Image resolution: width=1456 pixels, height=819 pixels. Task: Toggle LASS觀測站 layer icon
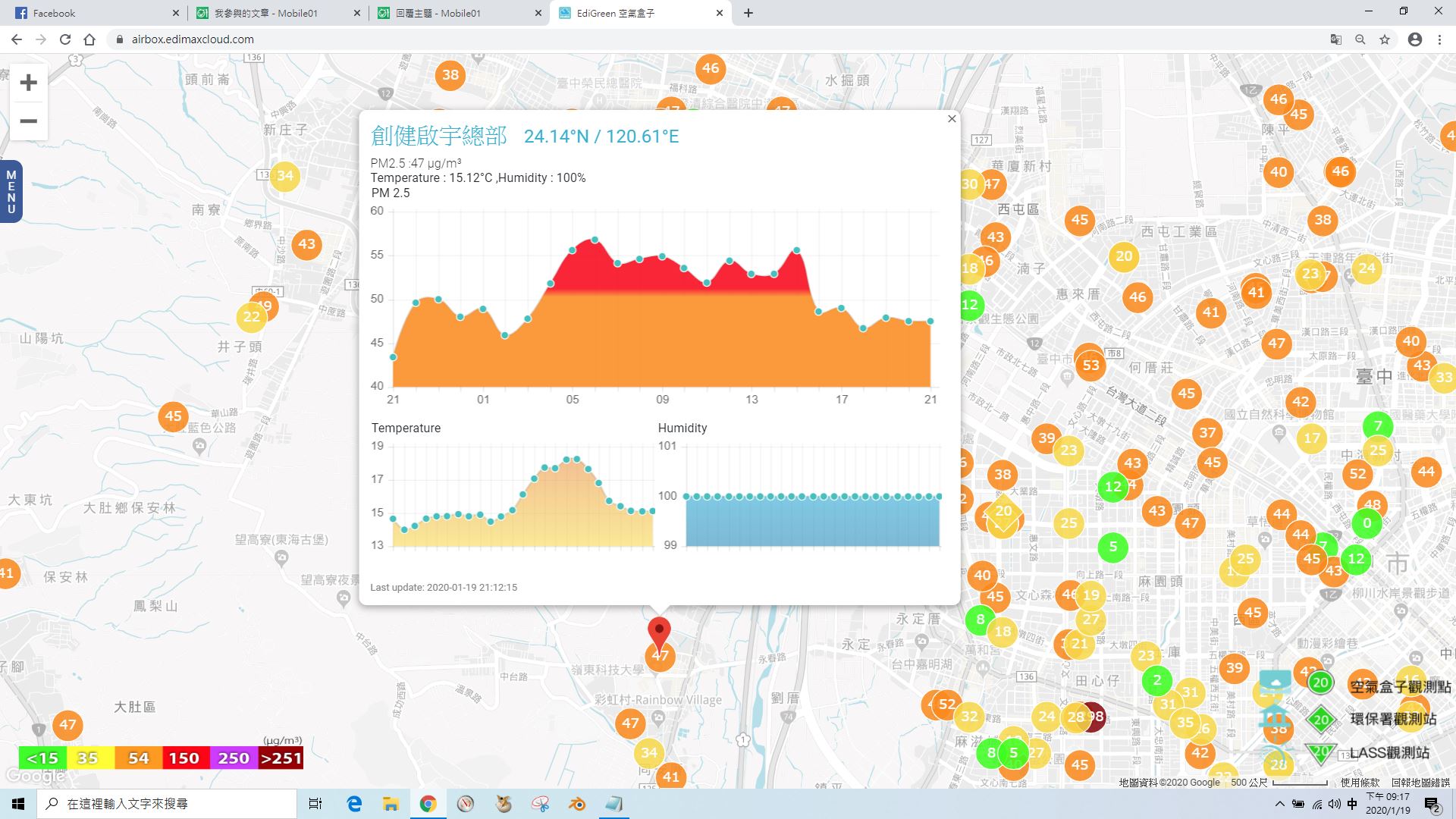click(x=1275, y=752)
